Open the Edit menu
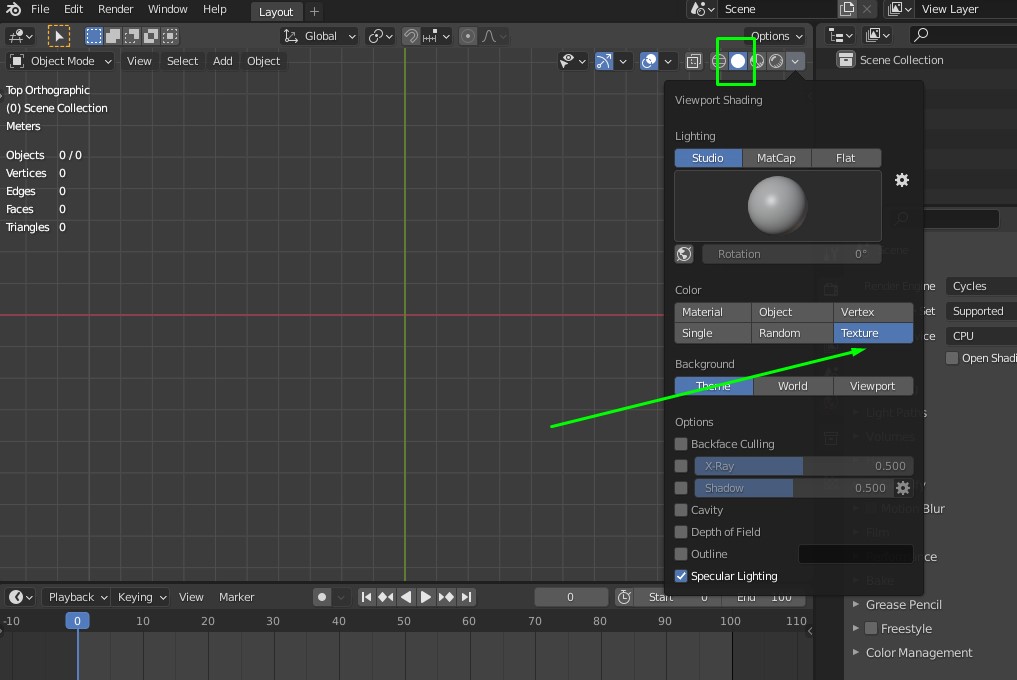 pos(73,9)
